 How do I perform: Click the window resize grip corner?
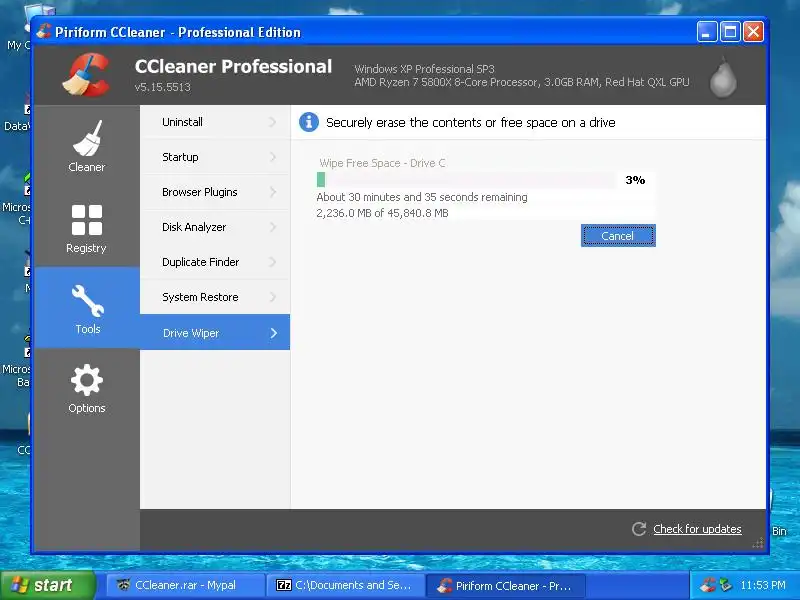[758, 543]
